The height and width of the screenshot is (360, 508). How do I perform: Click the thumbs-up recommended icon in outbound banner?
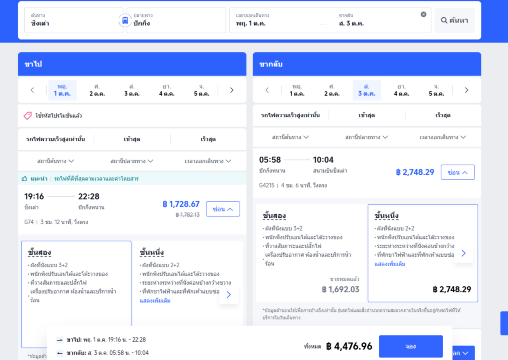coord(24,179)
